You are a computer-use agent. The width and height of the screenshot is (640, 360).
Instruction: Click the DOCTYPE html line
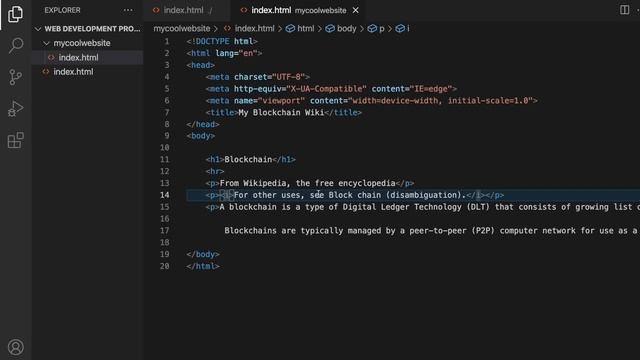click(x=222, y=41)
